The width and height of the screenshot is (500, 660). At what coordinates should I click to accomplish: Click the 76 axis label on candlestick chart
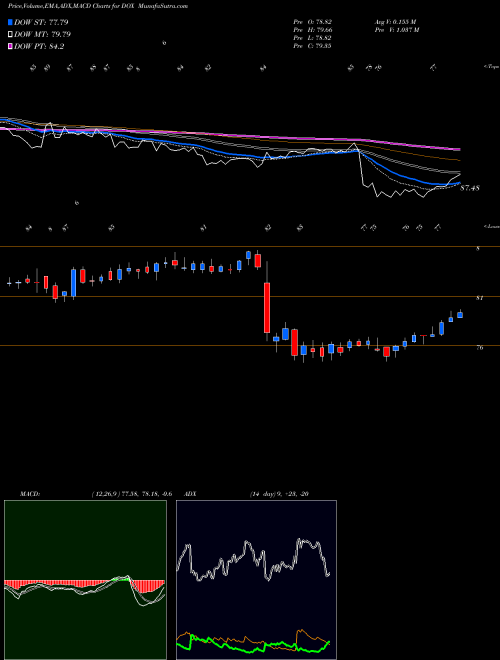click(479, 348)
